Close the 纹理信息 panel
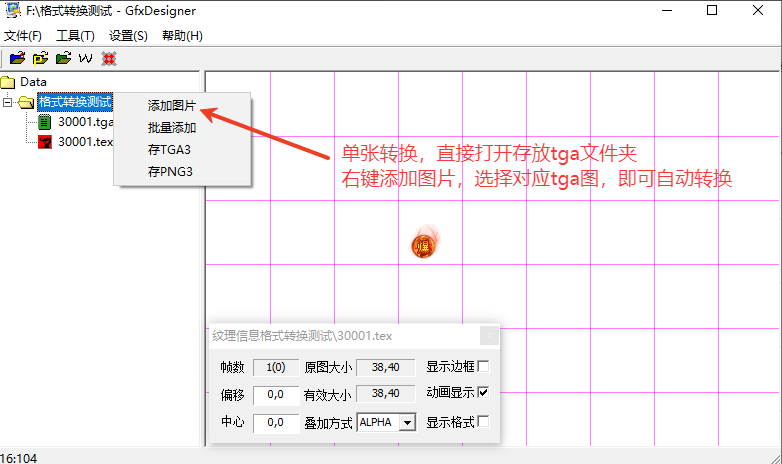This screenshot has width=782, height=464. click(x=488, y=336)
